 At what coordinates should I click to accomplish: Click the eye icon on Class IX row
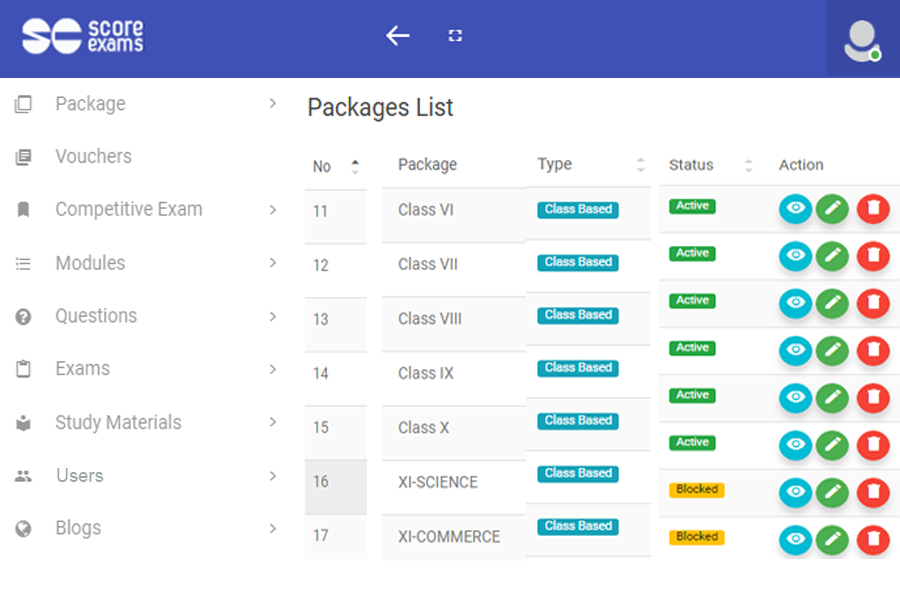point(795,351)
